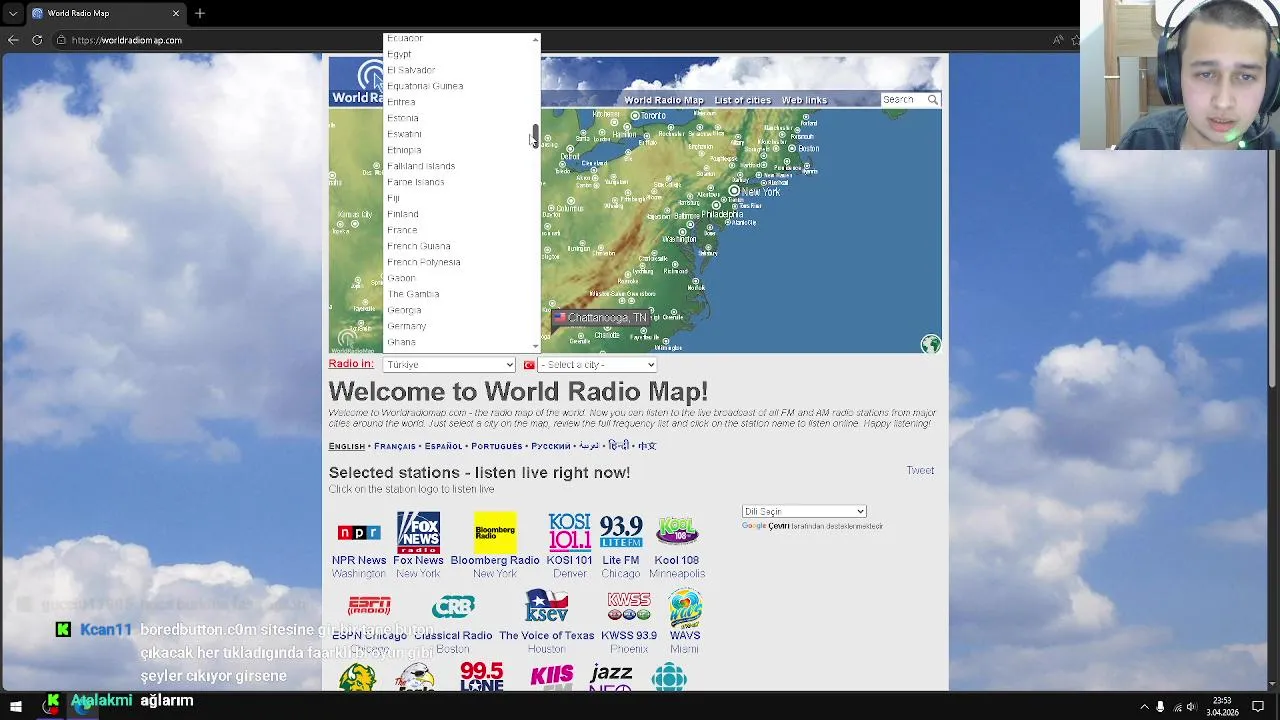
Task: Click the Toronto marker on the map
Action: tap(635, 116)
